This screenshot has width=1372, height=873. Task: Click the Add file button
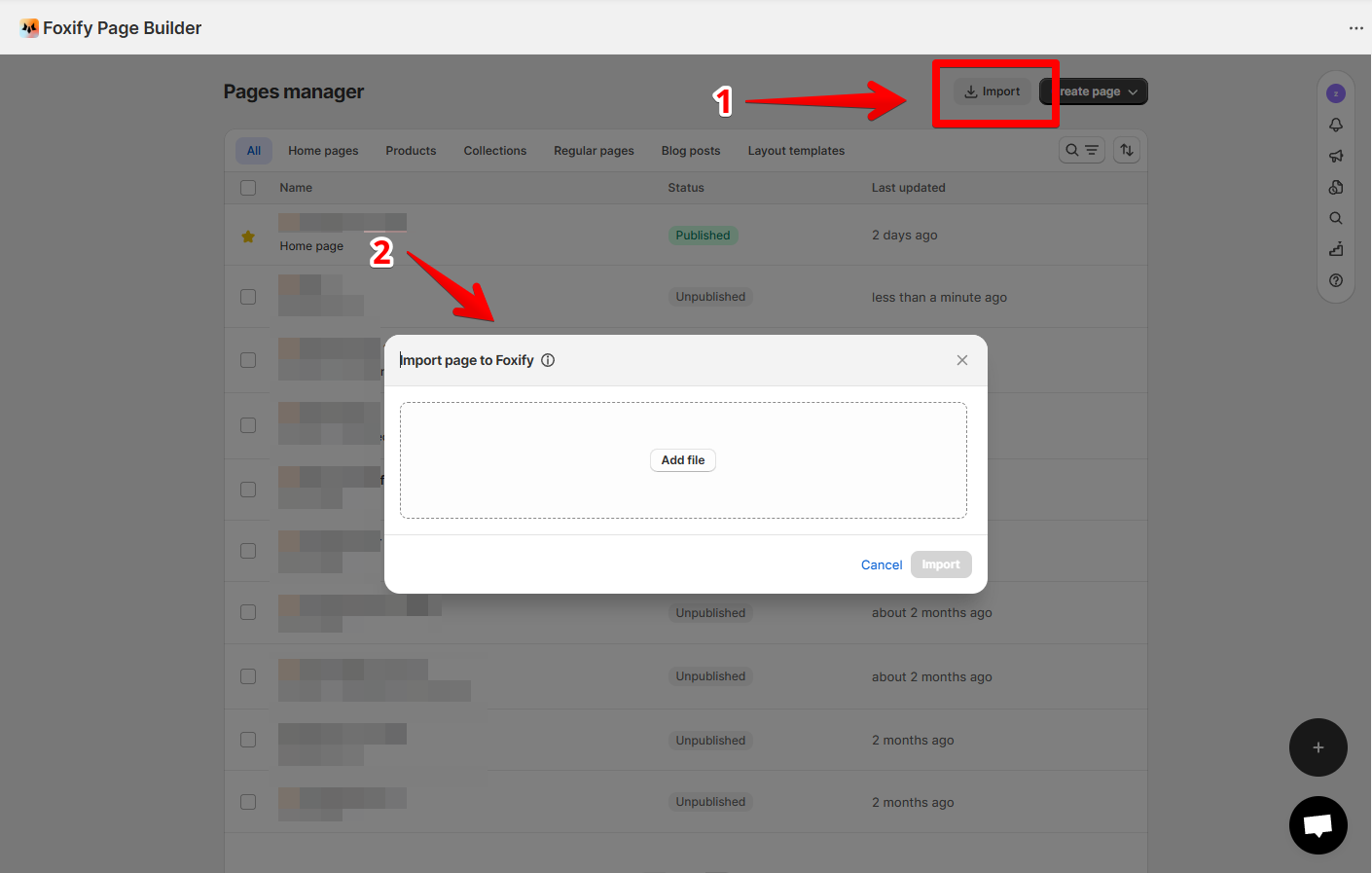[683, 460]
